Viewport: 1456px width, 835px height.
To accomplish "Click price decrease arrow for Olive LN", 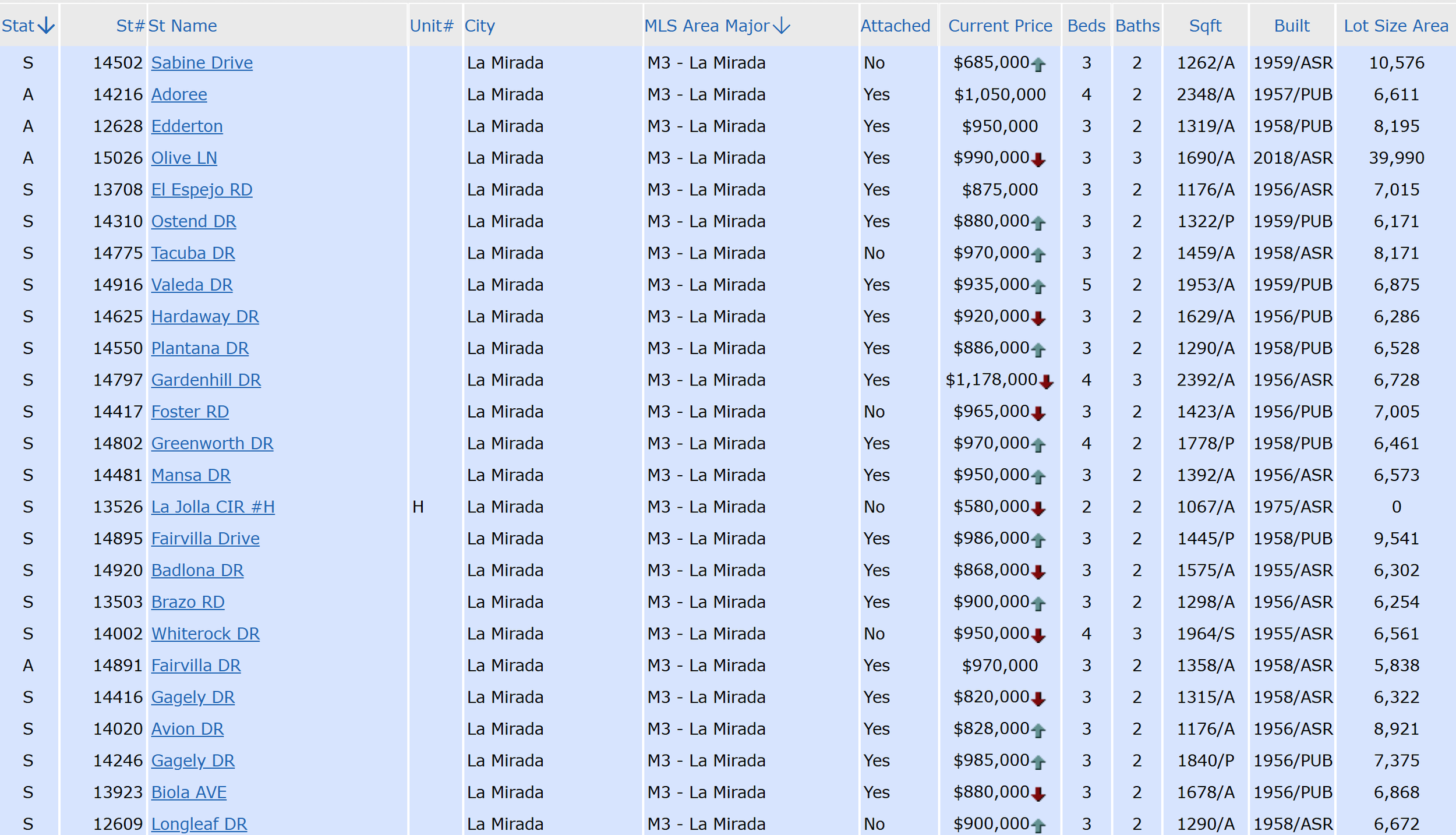I will click(1038, 159).
